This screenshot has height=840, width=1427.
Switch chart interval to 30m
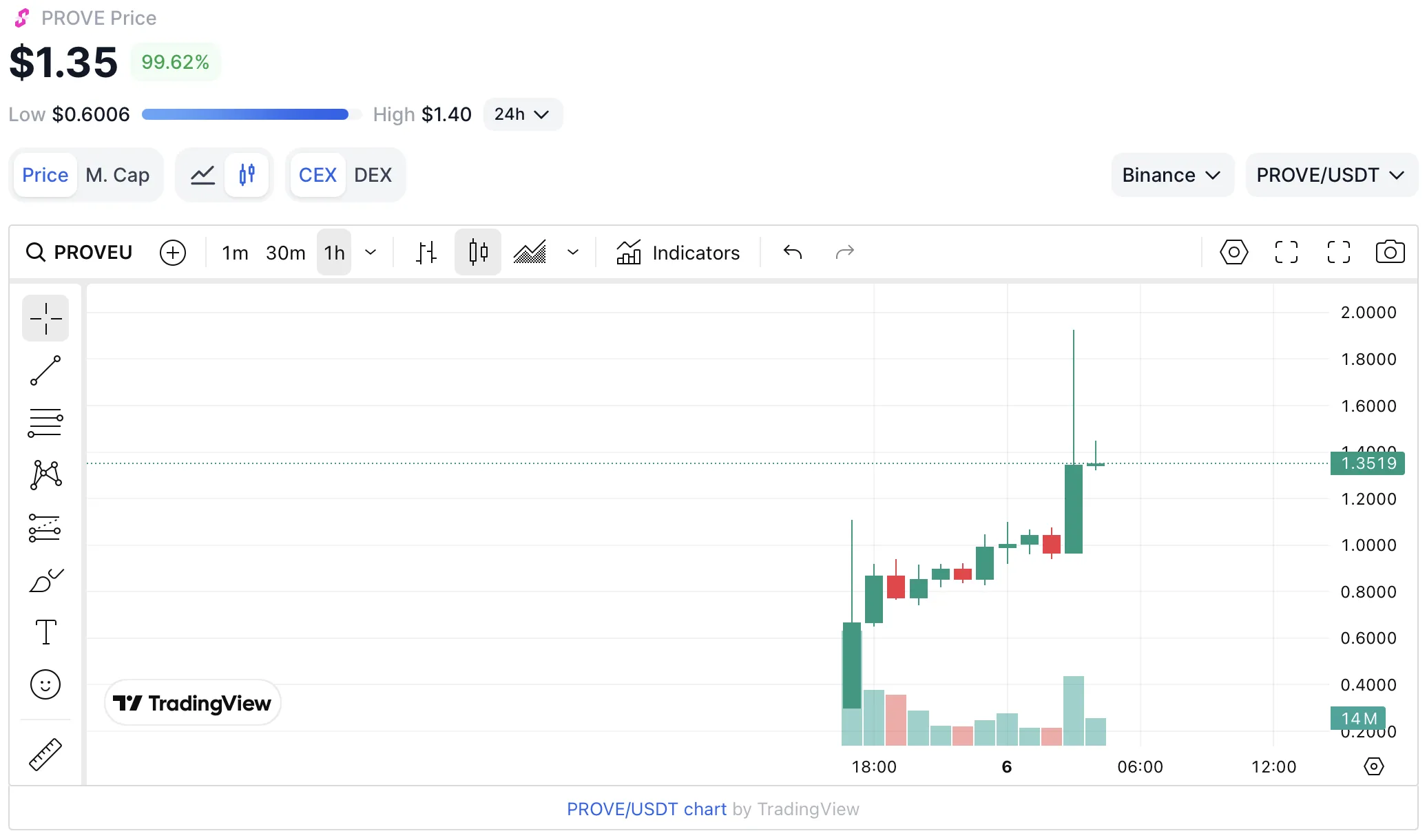point(286,253)
